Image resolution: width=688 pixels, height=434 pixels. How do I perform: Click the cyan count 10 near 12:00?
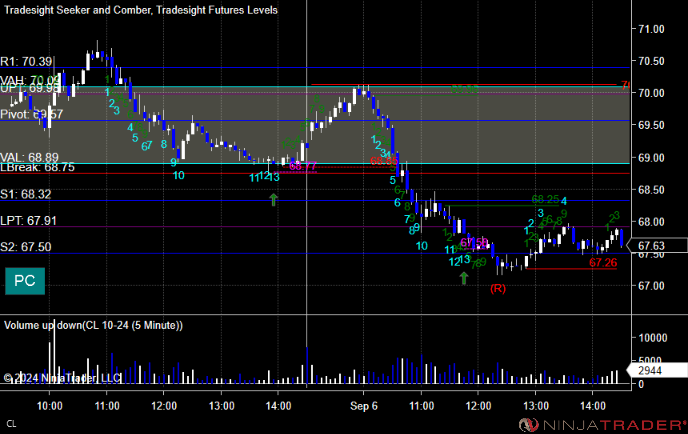pyautogui.click(x=179, y=176)
